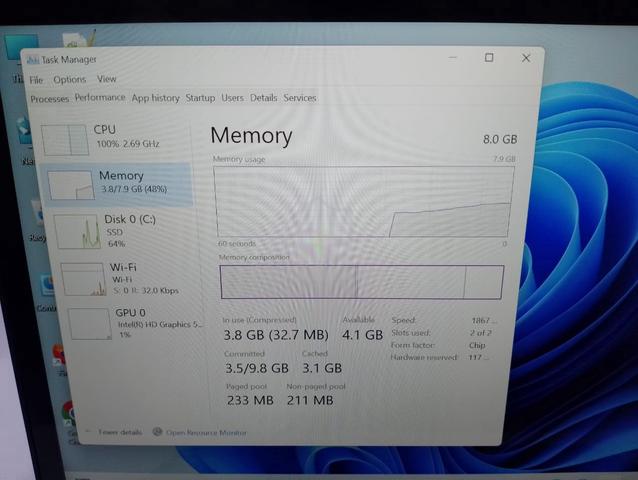Open the Options menu
638x480 pixels.
click(70, 79)
